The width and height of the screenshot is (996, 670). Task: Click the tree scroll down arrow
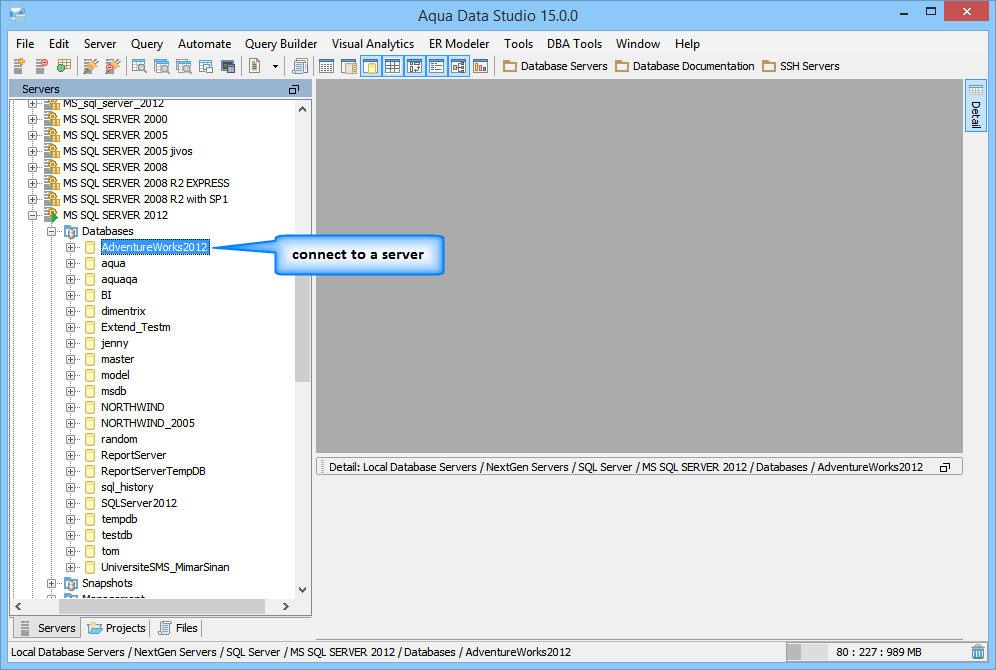click(302, 590)
